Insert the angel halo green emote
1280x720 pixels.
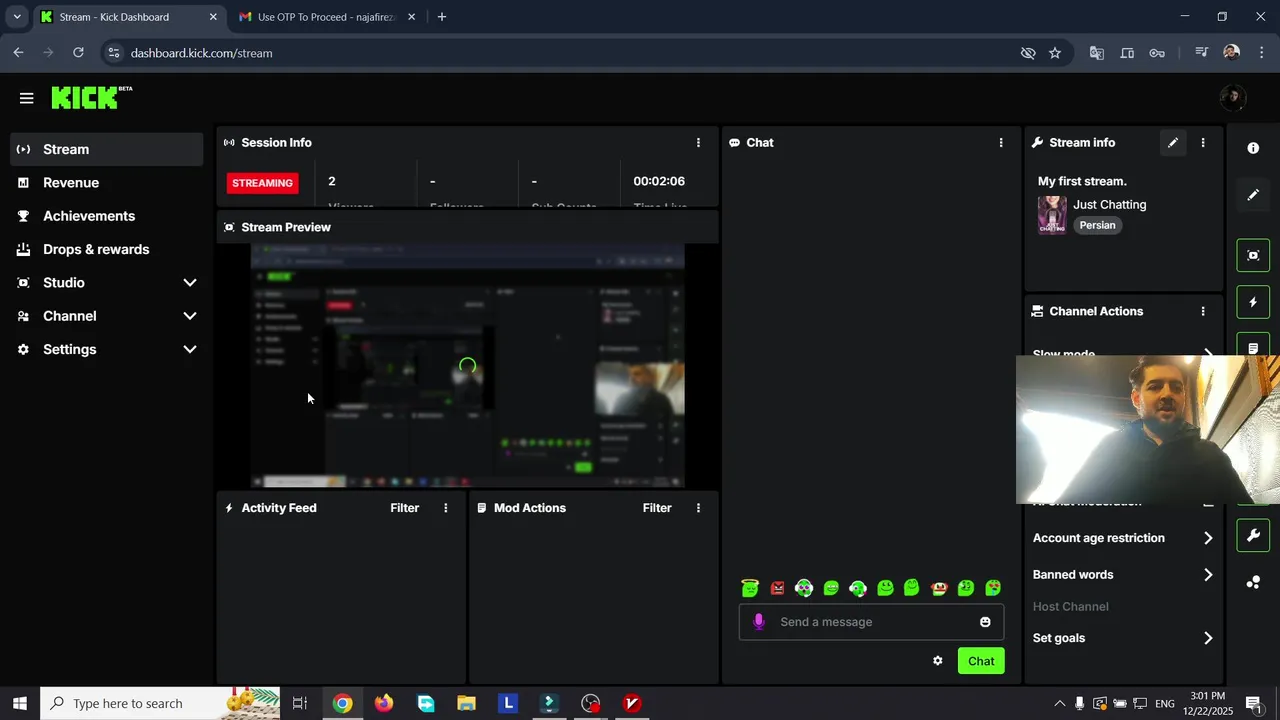tap(750, 588)
